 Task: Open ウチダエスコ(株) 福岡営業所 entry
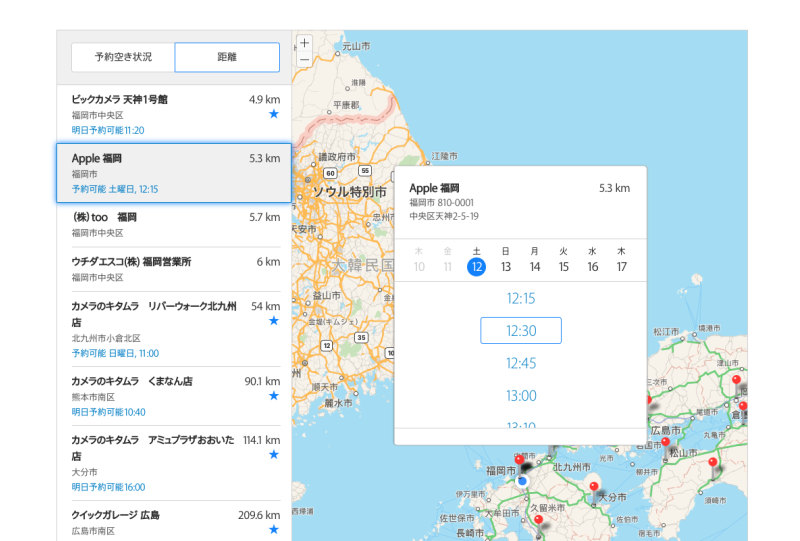(174, 269)
